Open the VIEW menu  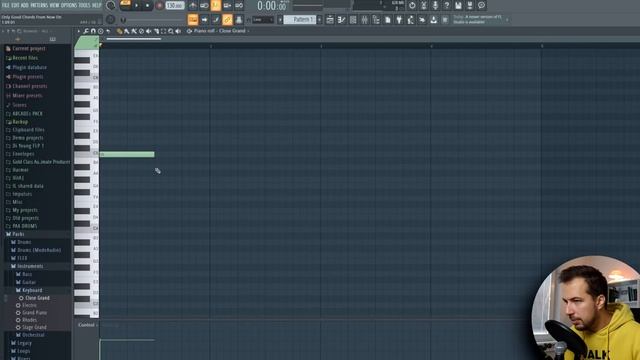54,5
